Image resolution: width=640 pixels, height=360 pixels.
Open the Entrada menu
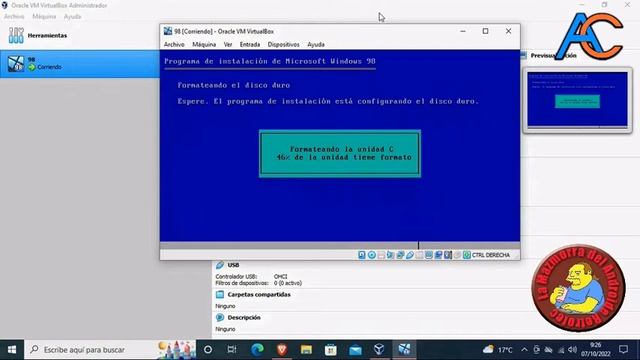click(250, 44)
